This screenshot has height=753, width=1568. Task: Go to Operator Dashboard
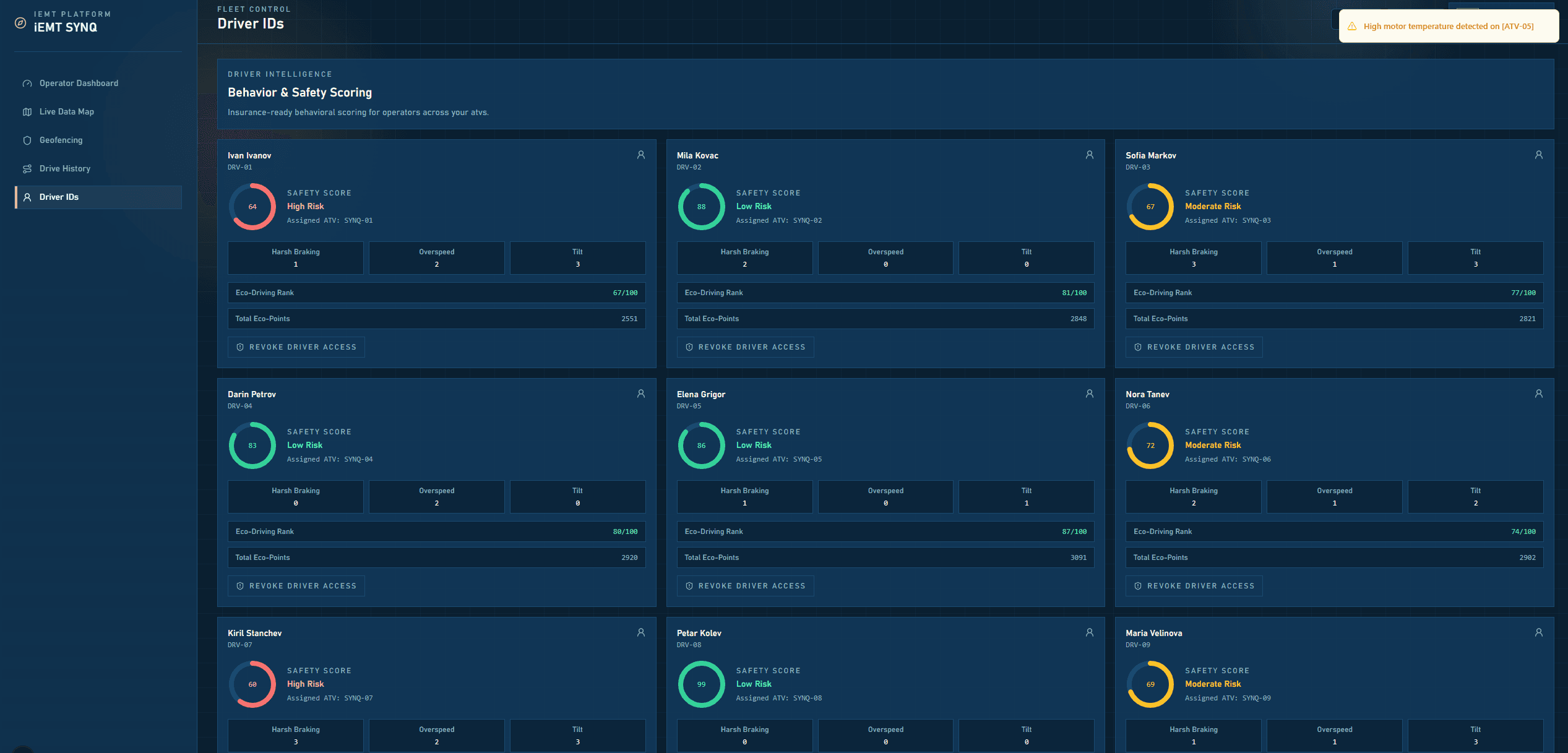point(79,84)
